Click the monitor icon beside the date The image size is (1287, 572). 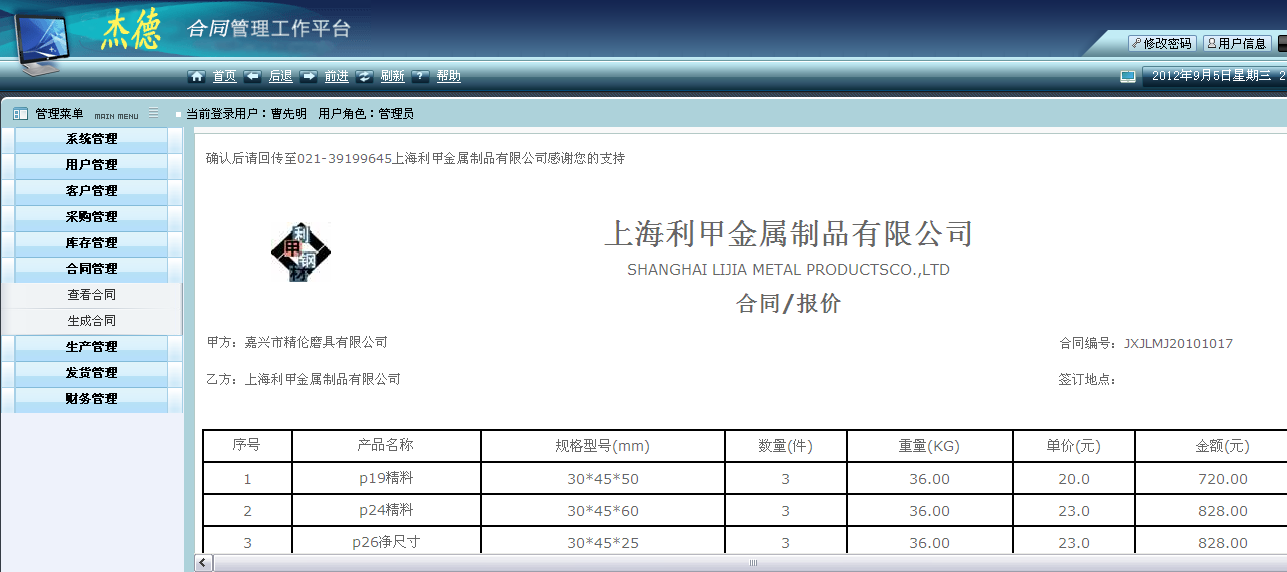1128,76
